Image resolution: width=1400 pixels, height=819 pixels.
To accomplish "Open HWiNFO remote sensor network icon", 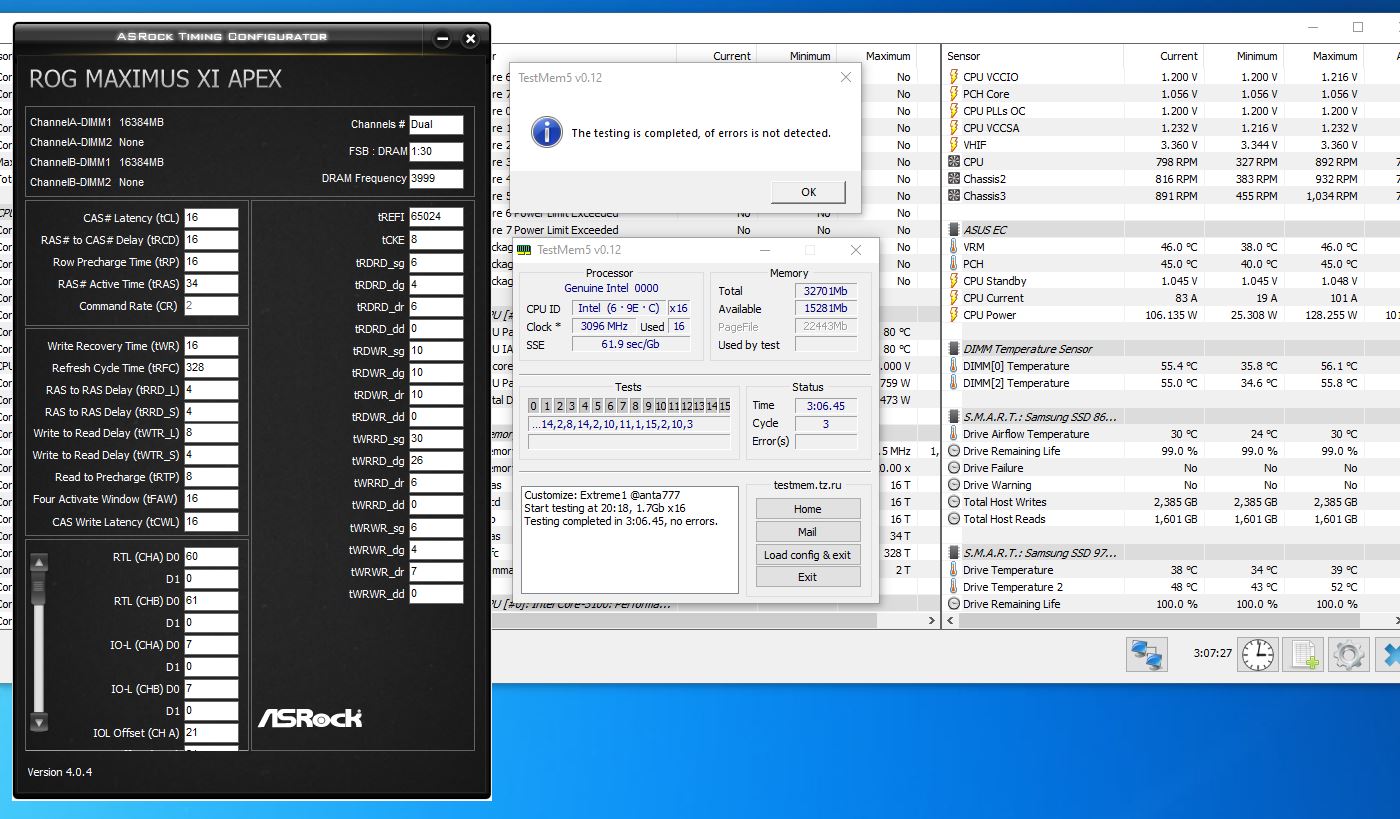I will tap(1146, 654).
